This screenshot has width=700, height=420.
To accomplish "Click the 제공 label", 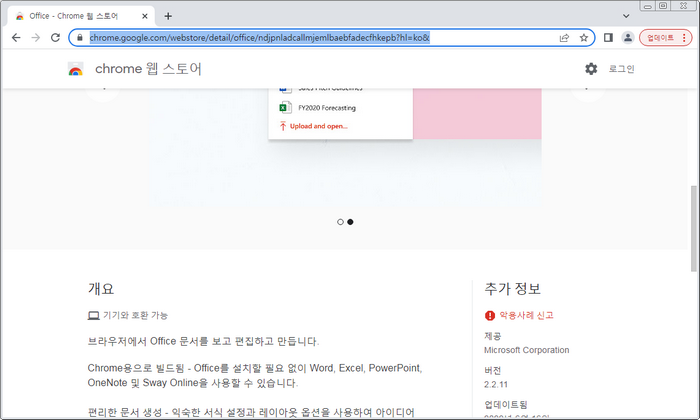I will tap(493, 336).
